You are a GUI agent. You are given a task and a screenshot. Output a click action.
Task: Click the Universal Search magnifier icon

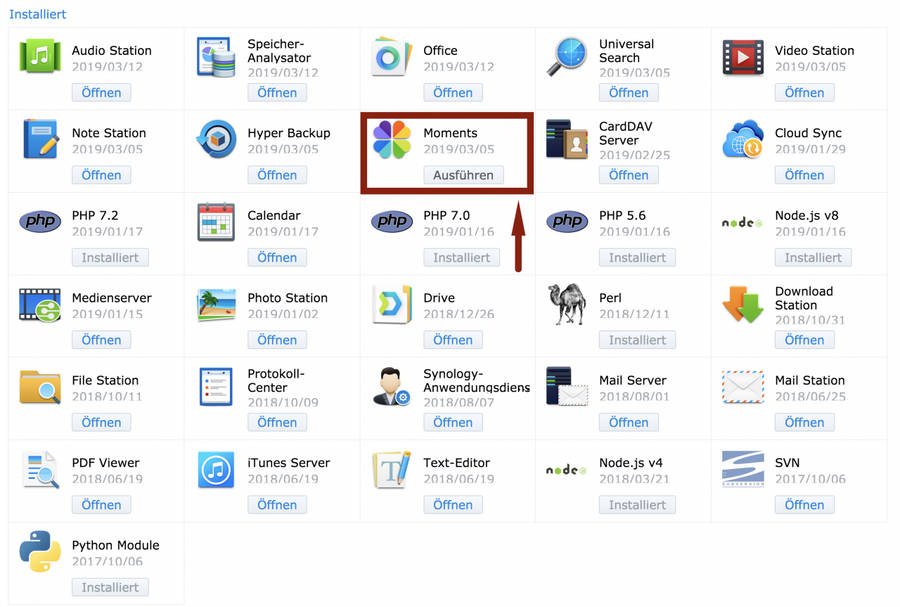pyautogui.click(x=567, y=57)
